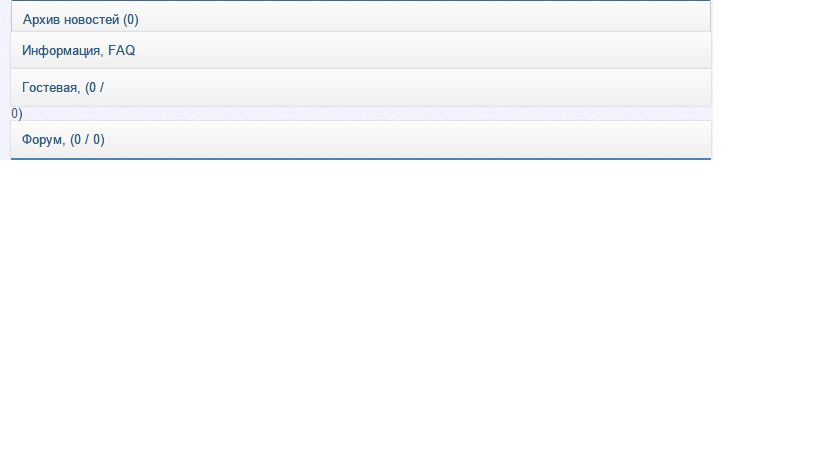Click the (0 / 0) counter beside Форум
This screenshot has width=819, height=460.
coord(87,140)
